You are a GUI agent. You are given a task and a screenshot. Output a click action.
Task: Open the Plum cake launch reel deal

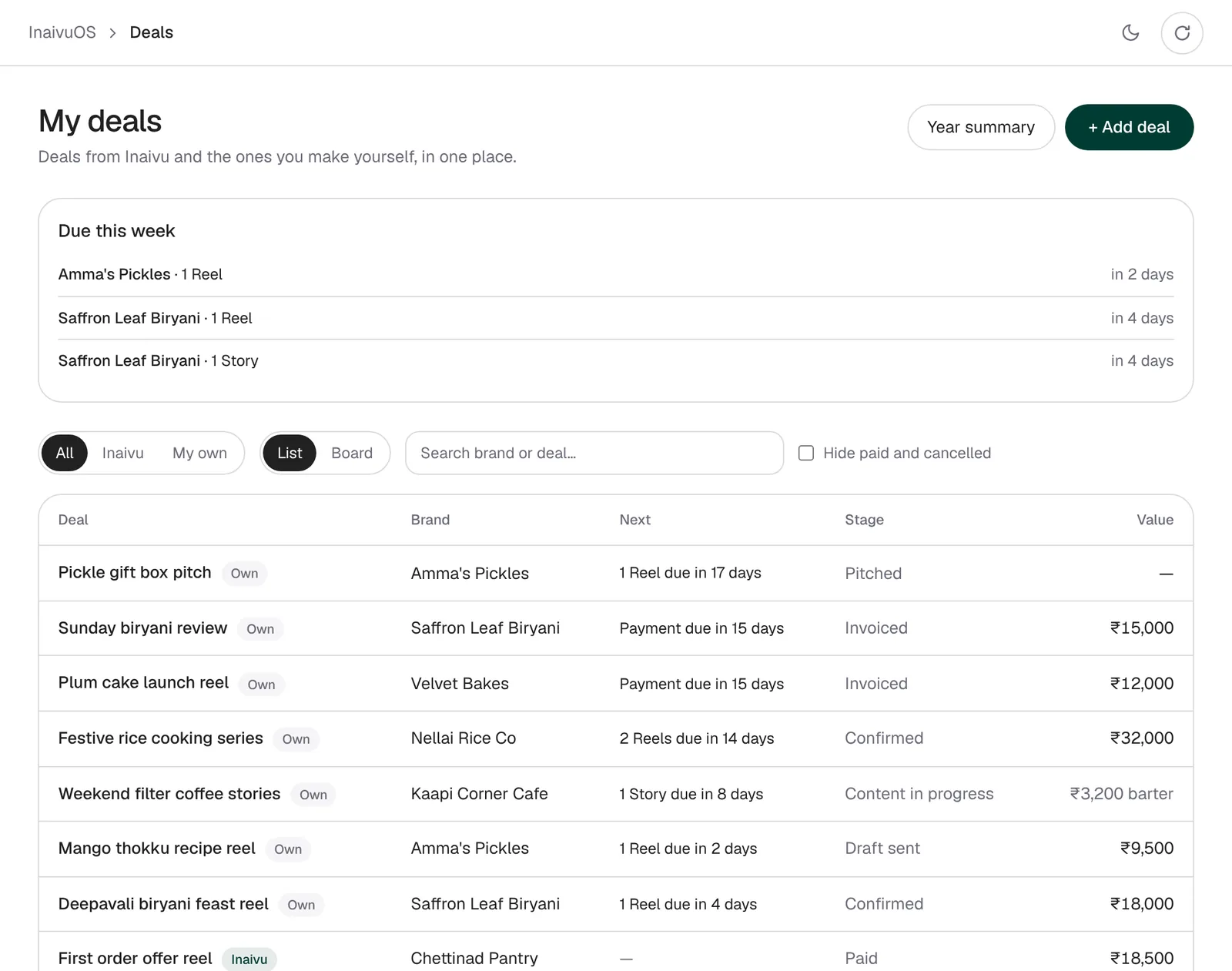click(x=143, y=682)
